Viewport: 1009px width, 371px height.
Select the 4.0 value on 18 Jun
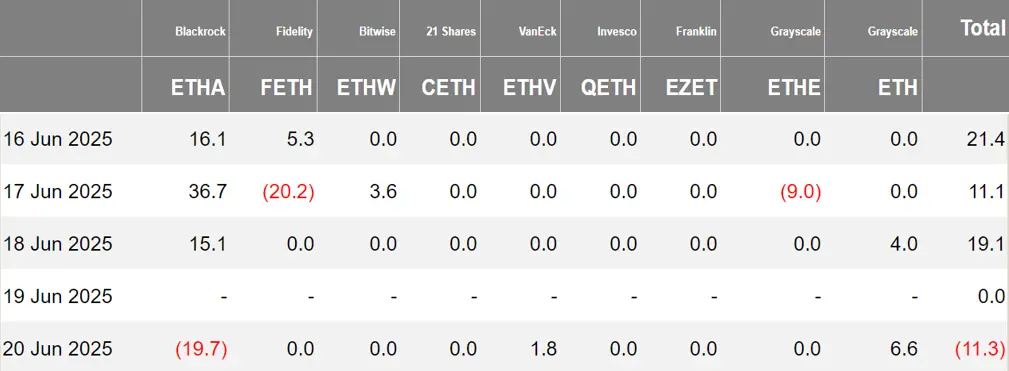(x=905, y=244)
